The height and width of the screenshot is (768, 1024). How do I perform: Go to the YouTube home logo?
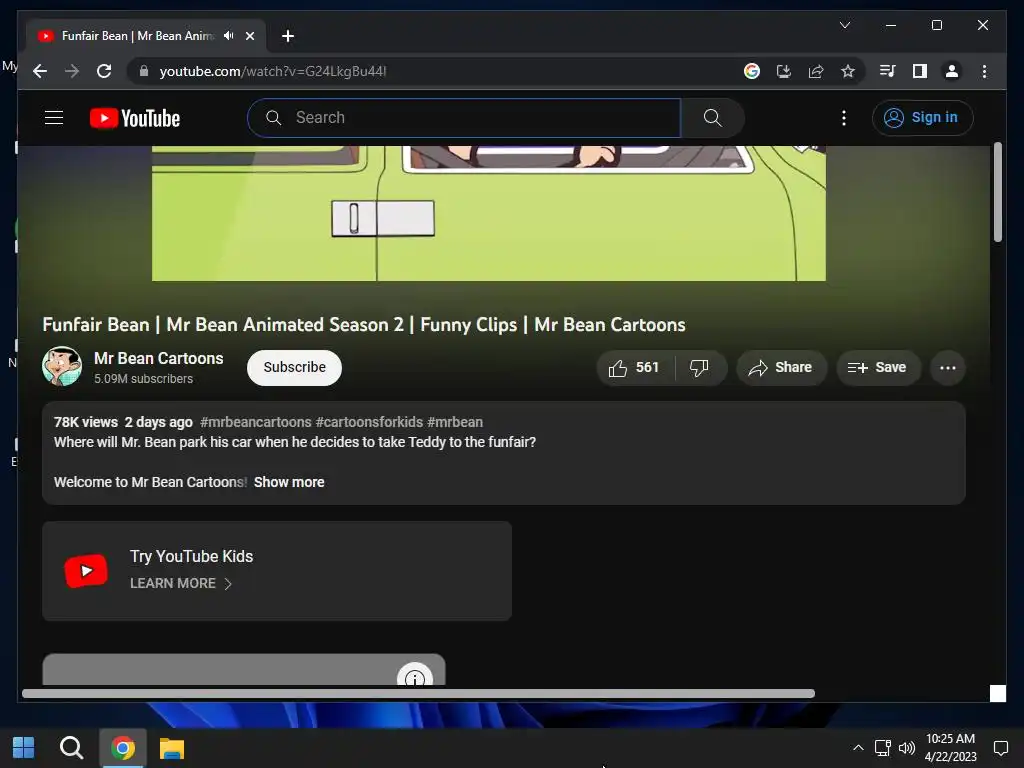[x=135, y=118]
